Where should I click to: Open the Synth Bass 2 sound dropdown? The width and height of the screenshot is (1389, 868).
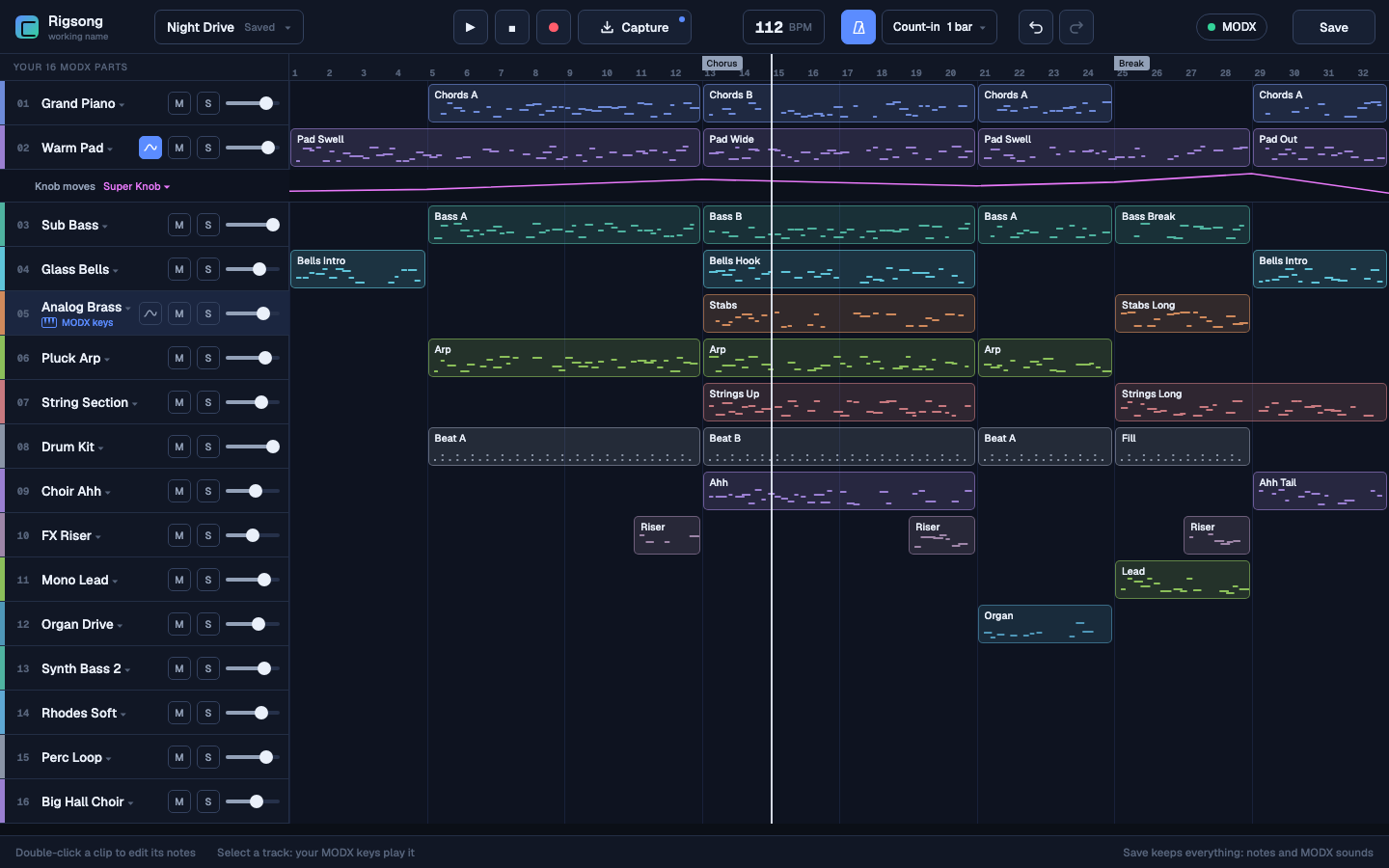point(86,668)
